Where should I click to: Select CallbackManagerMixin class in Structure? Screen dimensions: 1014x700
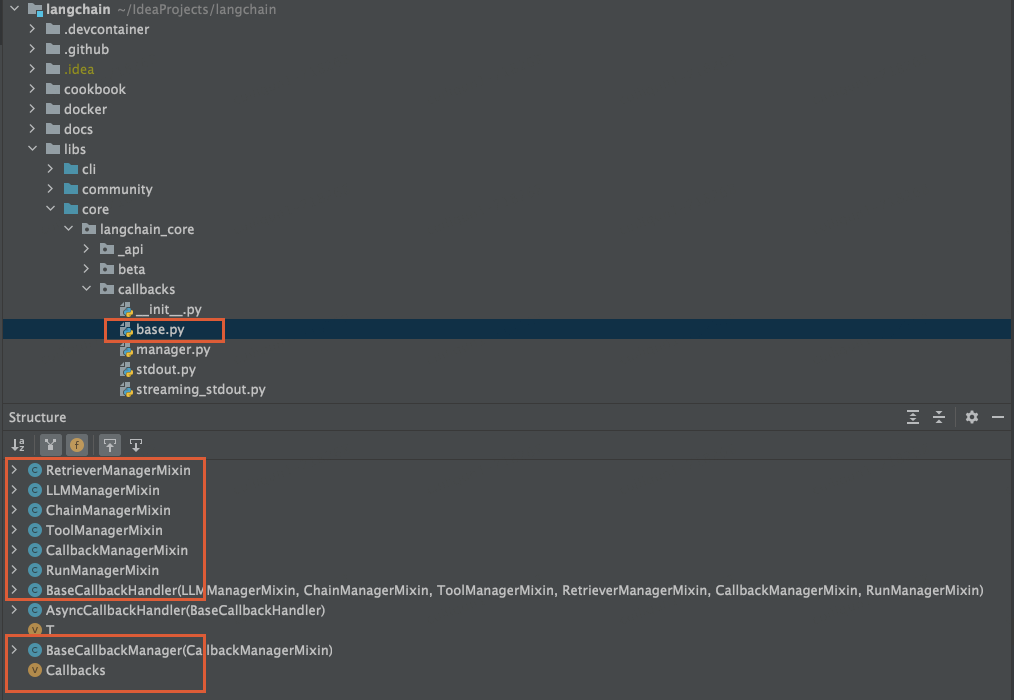pyautogui.click(x=117, y=551)
